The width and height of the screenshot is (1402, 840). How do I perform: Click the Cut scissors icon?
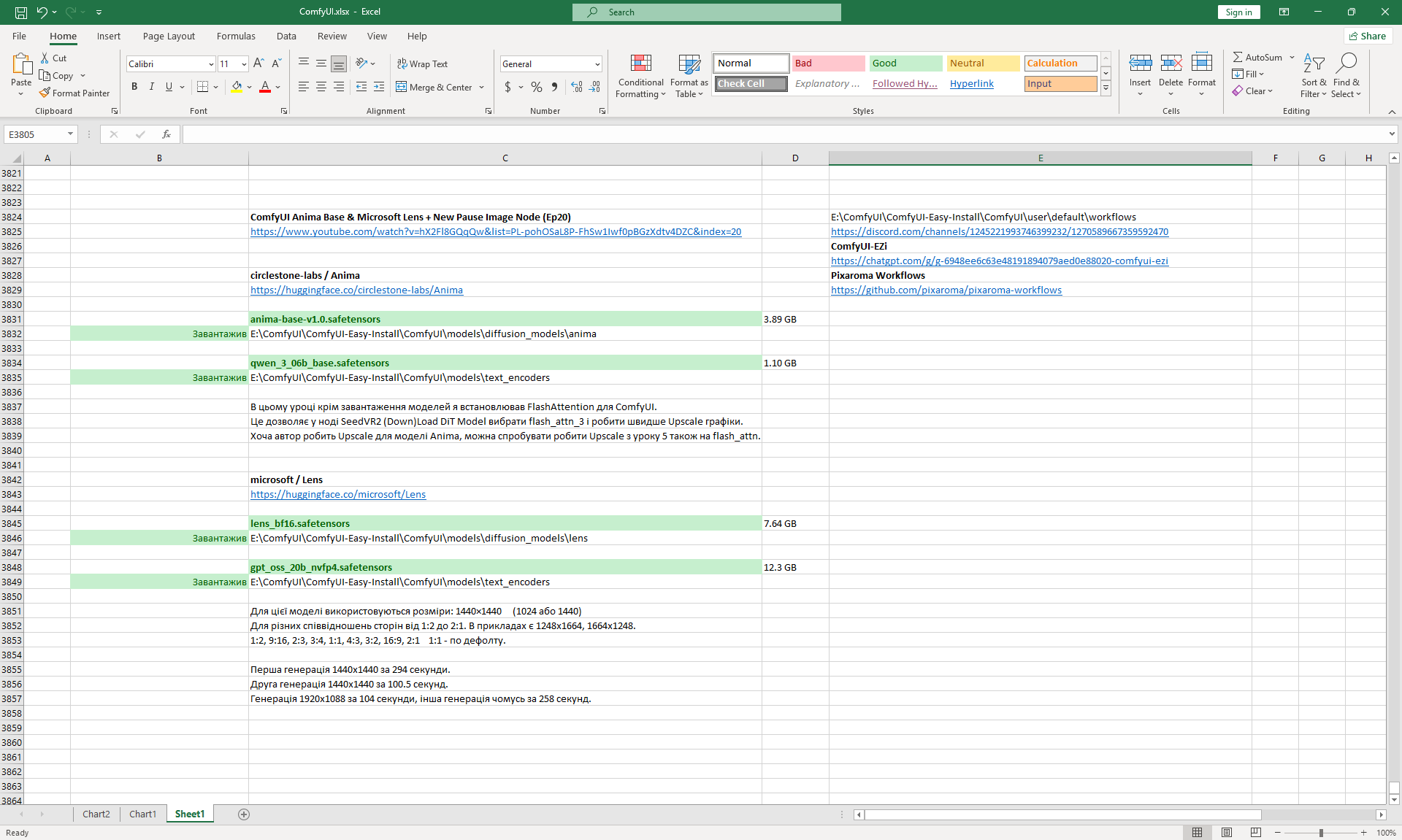[x=45, y=58]
